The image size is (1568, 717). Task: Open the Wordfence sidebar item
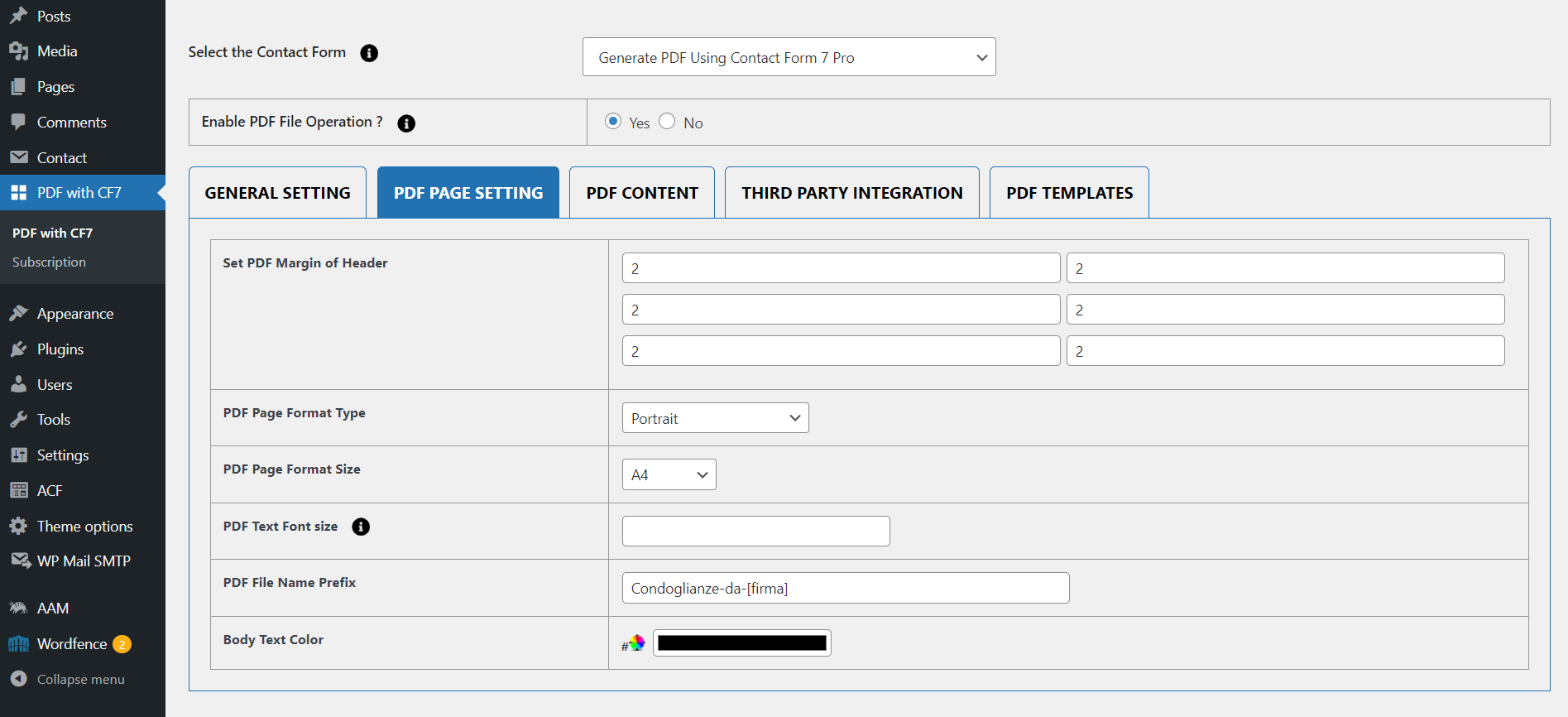71,644
